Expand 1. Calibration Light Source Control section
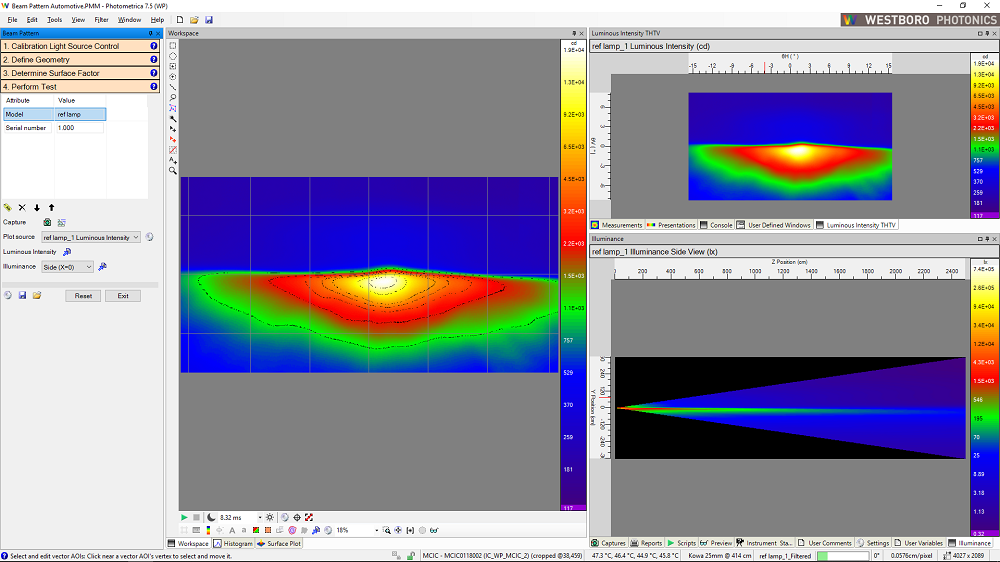 click(x=80, y=46)
